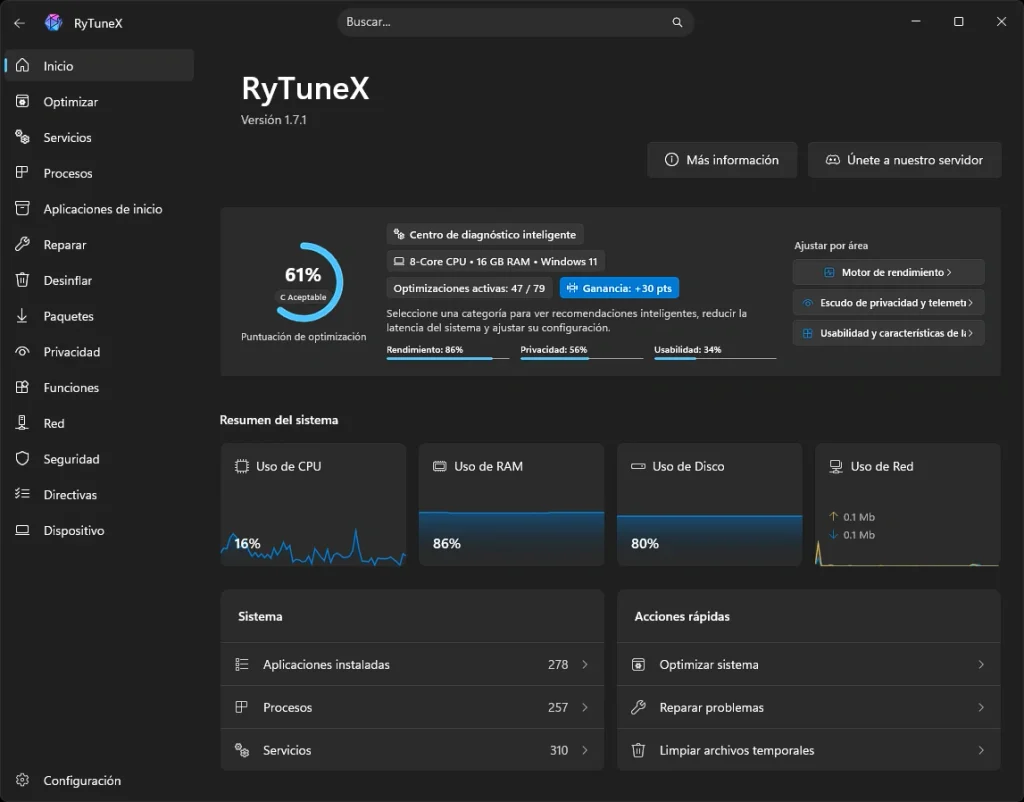Open Aplicaciones instaladas row
The height and width of the screenshot is (802, 1024).
[x=412, y=664]
